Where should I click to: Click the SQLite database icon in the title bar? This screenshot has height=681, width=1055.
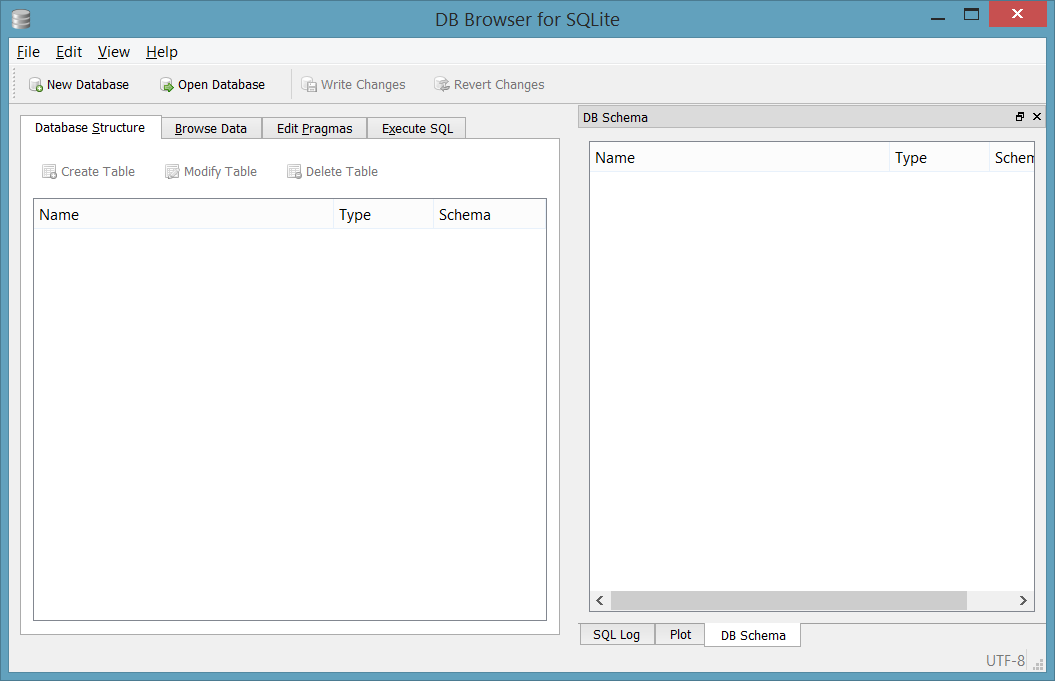20,18
